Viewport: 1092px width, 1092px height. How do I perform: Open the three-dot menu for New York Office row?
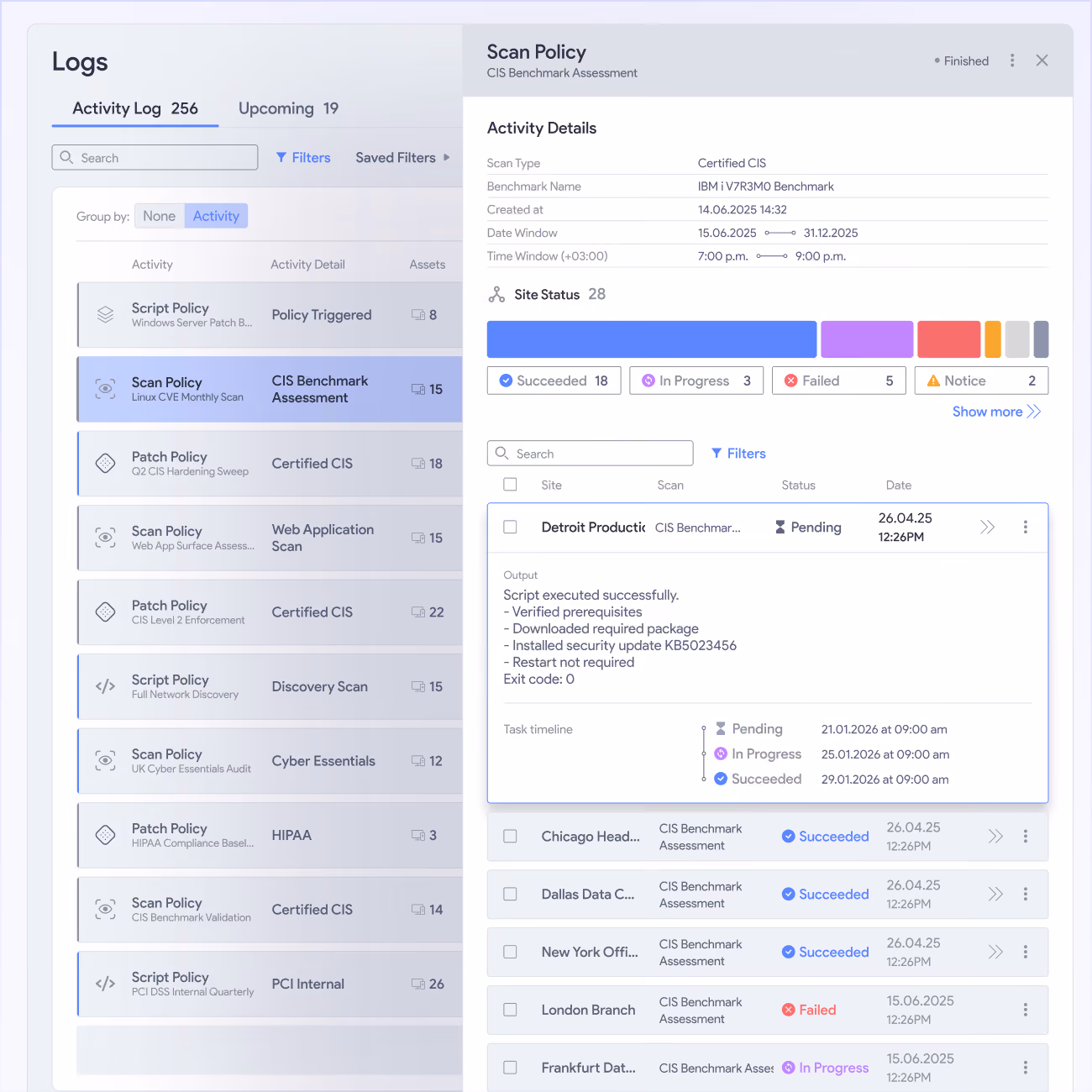coord(1026,953)
